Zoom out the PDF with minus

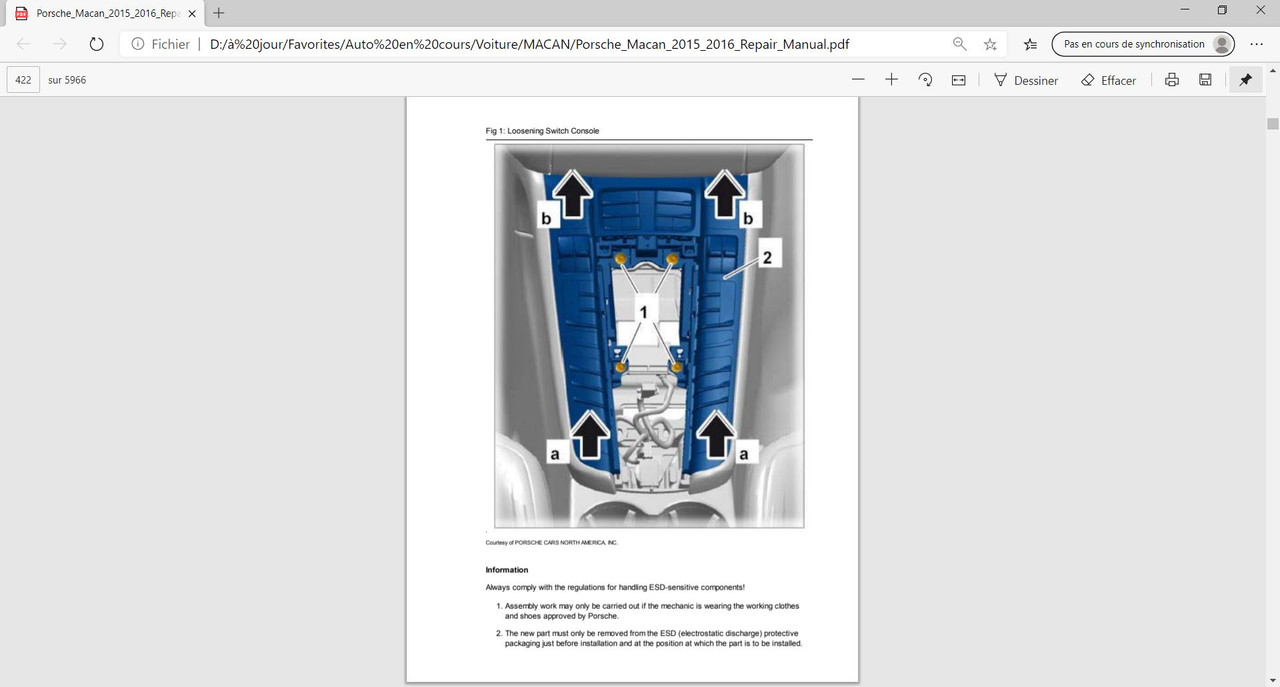coord(858,80)
